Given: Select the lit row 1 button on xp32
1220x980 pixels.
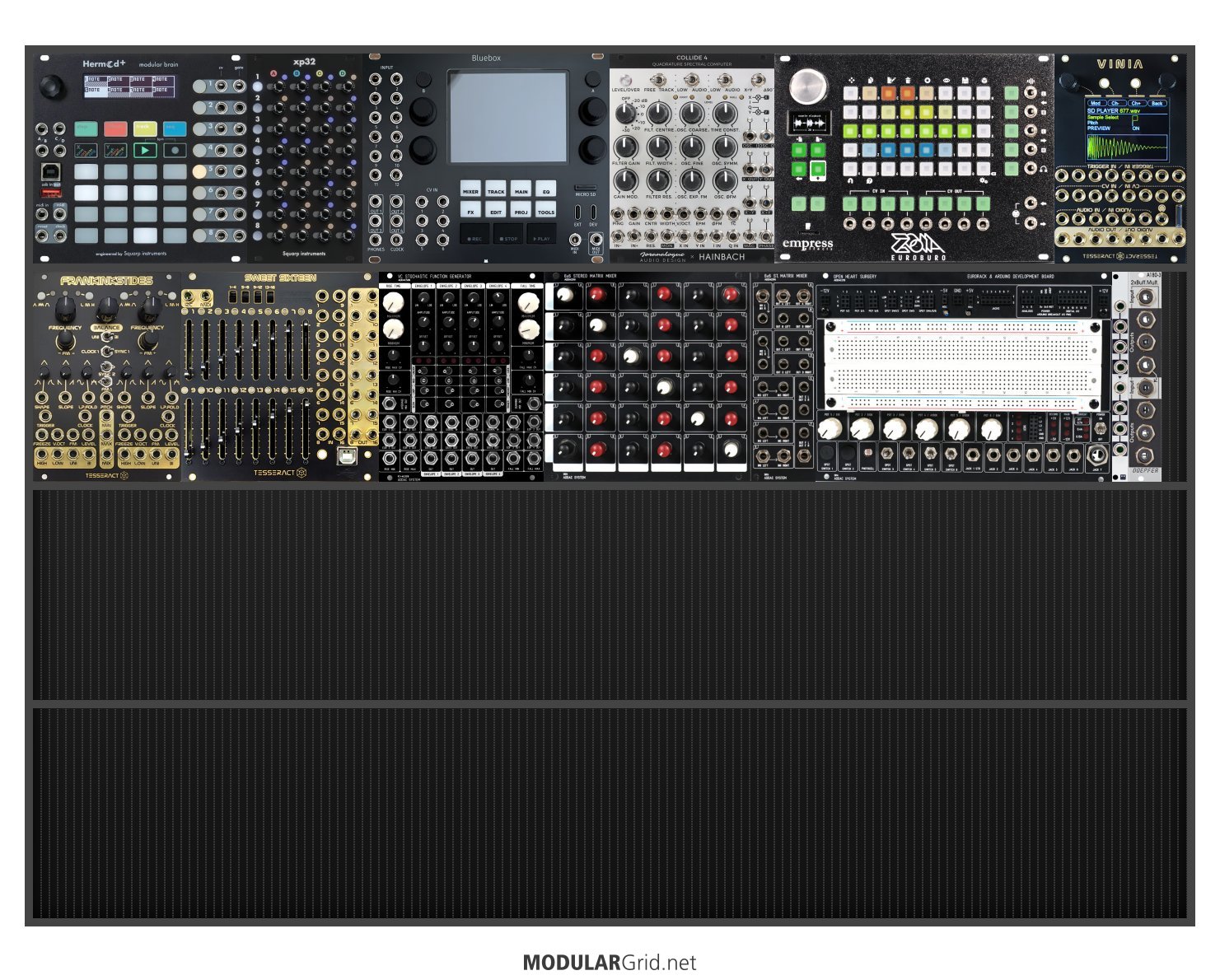Looking at the screenshot, I should 258,86.
